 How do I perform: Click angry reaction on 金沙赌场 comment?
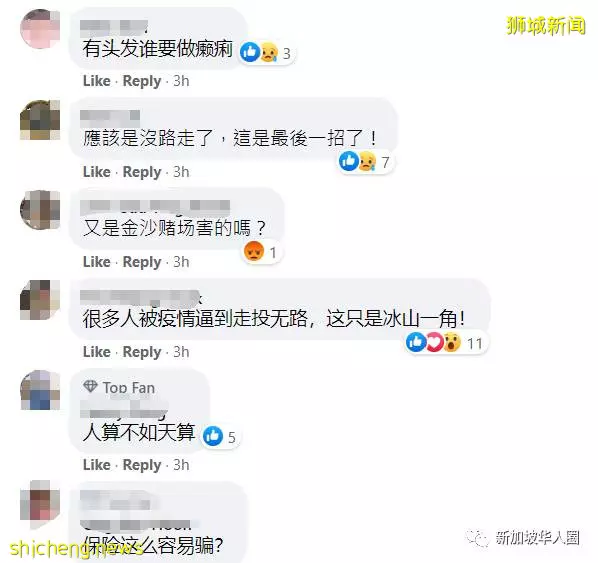(254, 251)
